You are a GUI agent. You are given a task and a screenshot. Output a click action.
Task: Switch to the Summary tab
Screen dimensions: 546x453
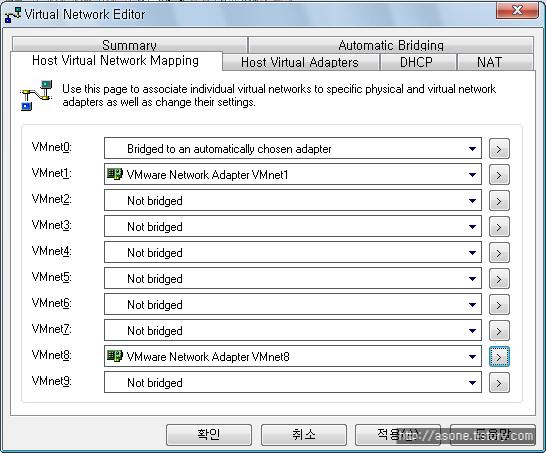click(x=130, y=45)
